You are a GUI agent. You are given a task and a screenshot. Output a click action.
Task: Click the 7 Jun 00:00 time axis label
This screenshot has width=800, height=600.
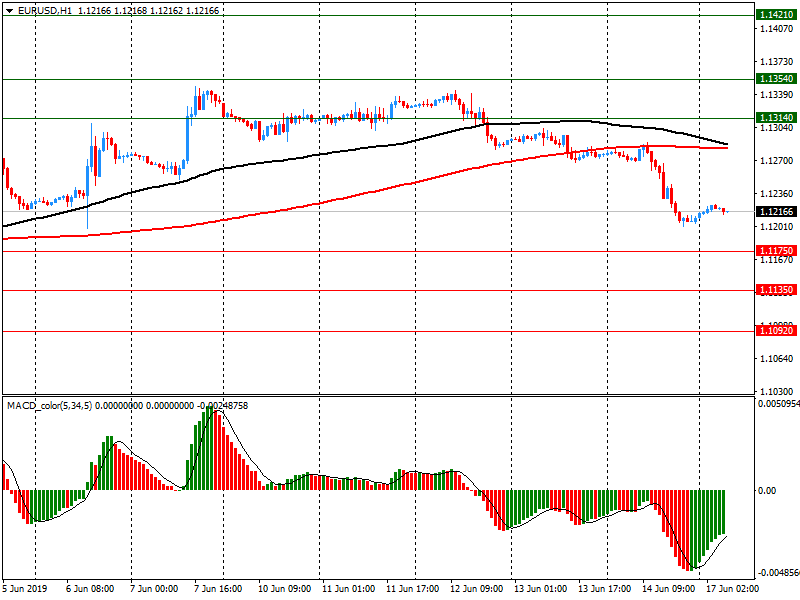(154, 589)
